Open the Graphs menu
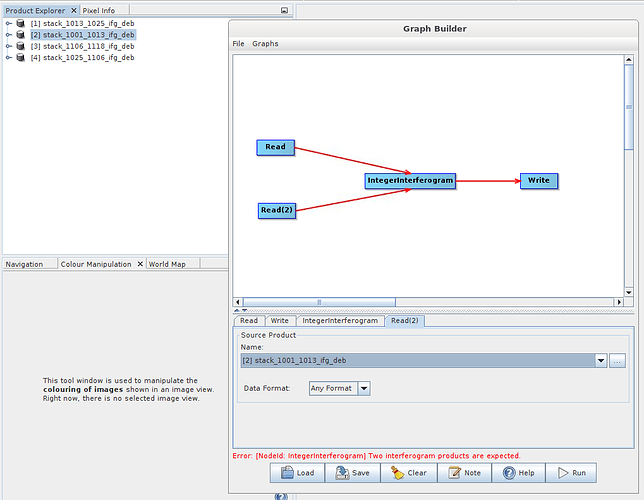Screen dimensions: 644x500 (265, 44)
